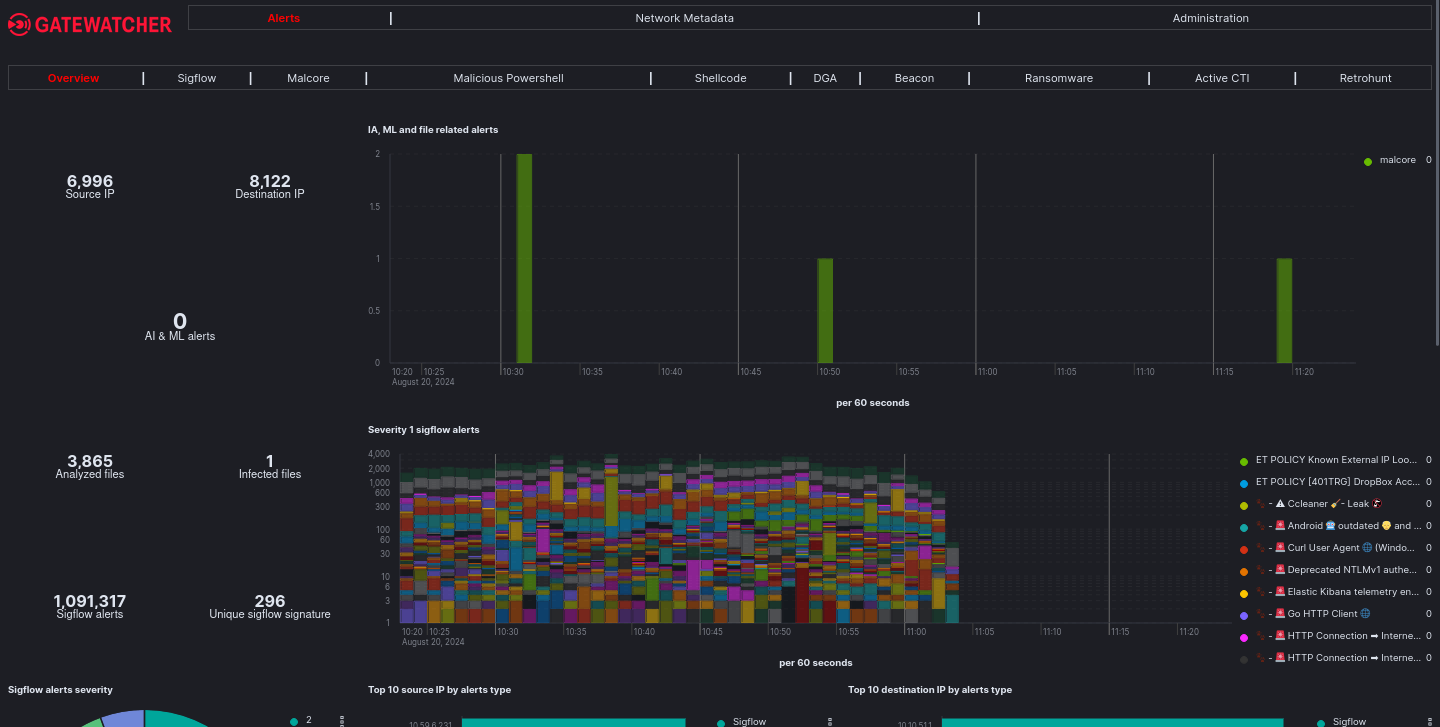Select the Overview sub-tab
Viewport: 1440px width, 727px height.
coord(74,78)
